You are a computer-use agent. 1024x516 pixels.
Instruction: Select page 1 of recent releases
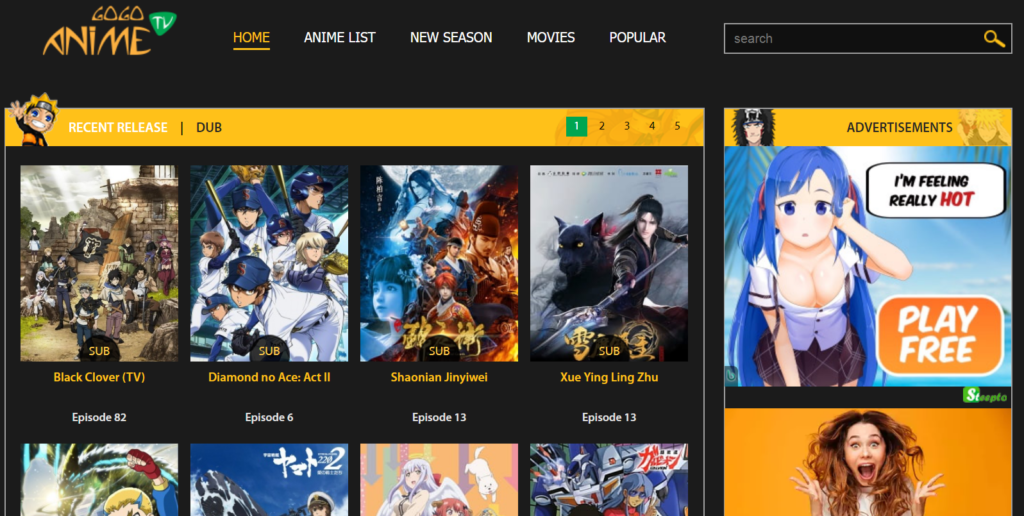577,127
